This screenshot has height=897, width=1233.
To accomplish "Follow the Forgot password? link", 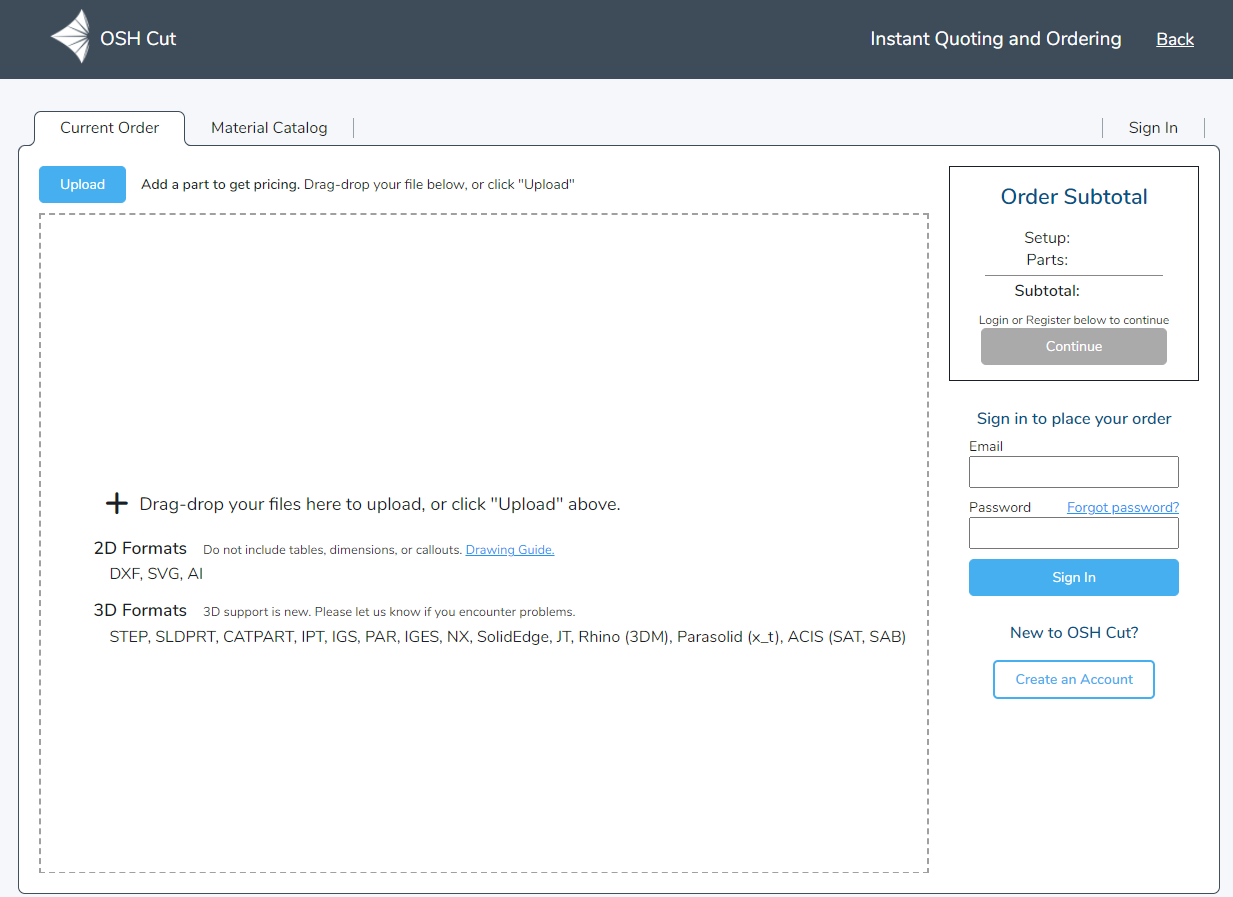I will click(x=1122, y=507).
